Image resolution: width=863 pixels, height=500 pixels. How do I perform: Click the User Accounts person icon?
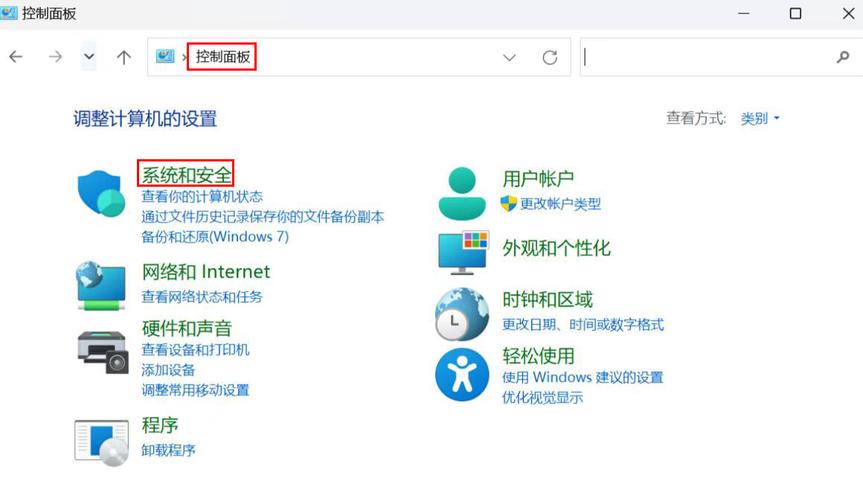coord(461,193)
